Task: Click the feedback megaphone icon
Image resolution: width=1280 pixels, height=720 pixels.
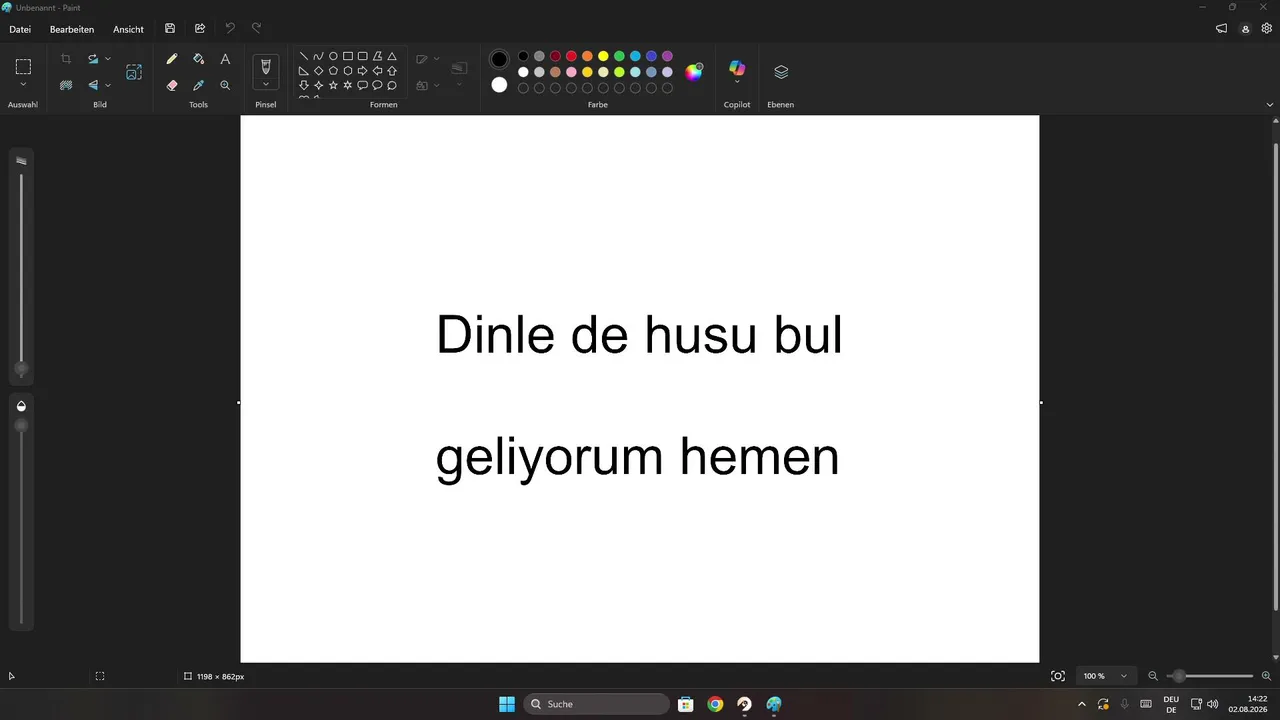Action: (x=1221, y=29)
